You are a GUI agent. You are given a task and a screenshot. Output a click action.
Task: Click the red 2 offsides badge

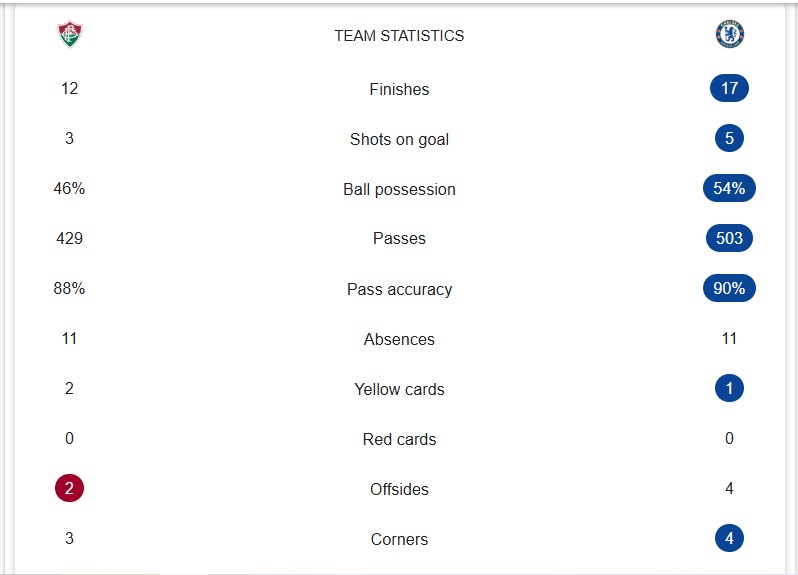pos(69,488)
